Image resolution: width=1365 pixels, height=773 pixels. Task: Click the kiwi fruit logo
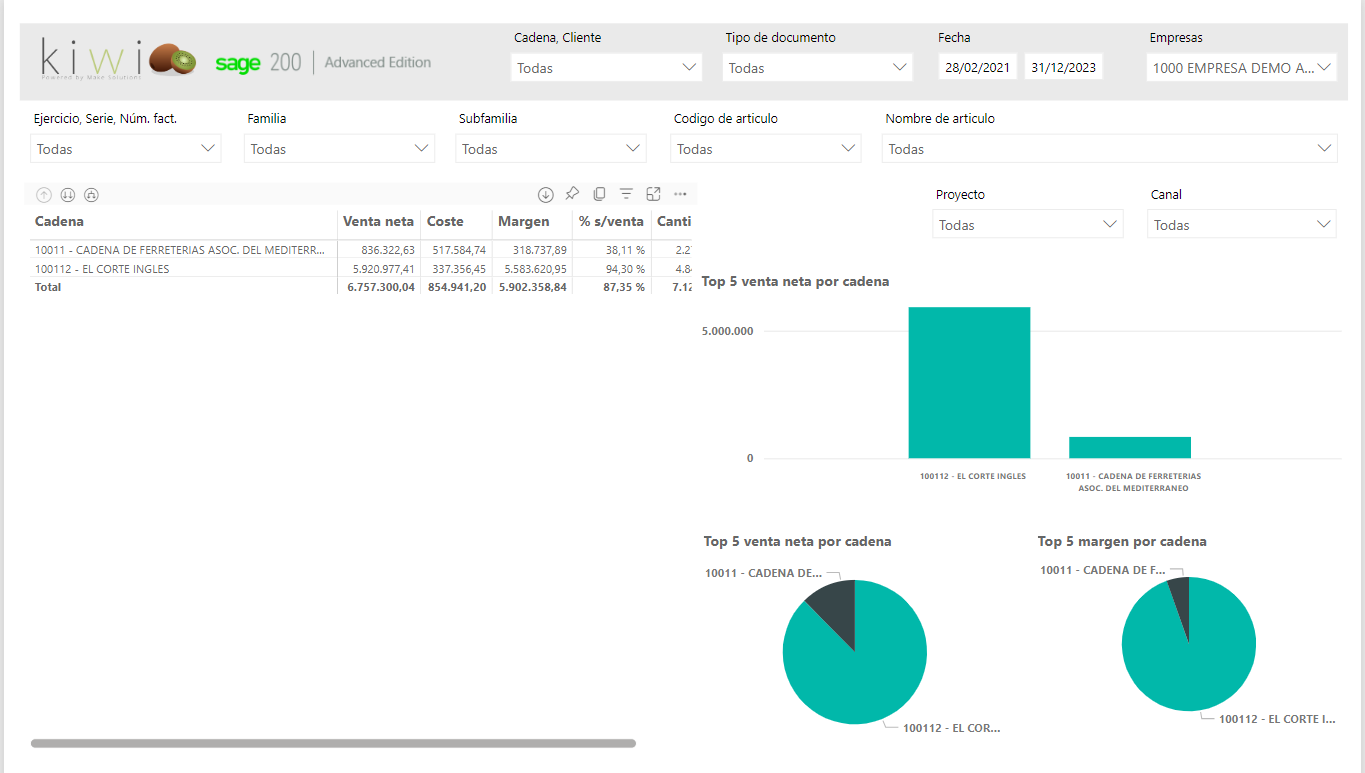(173, 59)
